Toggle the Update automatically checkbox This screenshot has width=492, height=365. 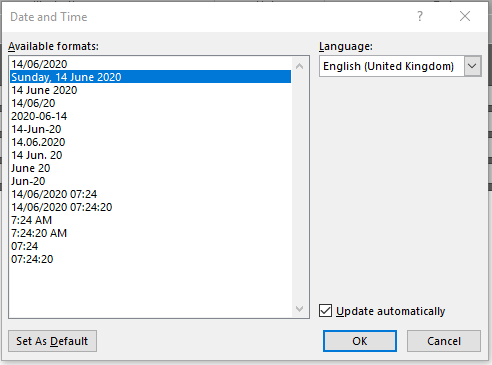(x=325, y=311)
